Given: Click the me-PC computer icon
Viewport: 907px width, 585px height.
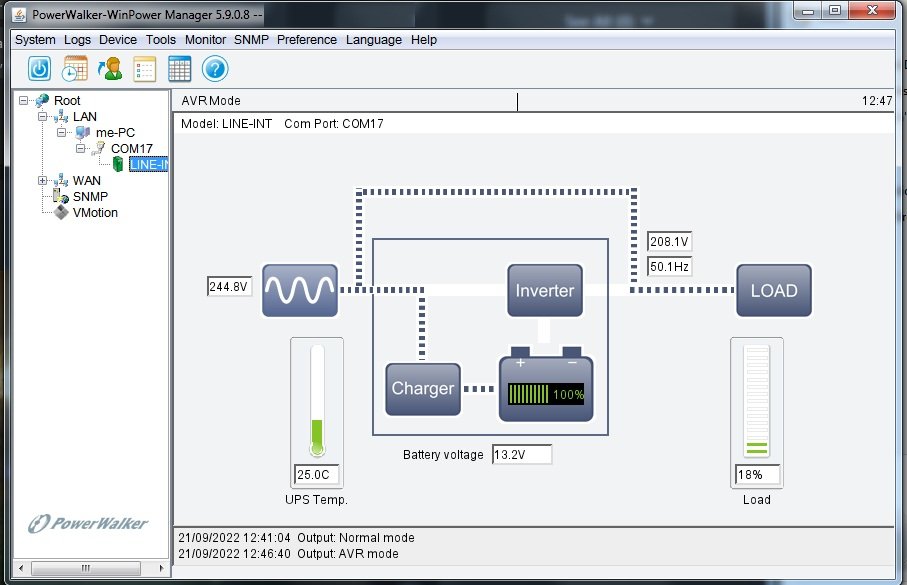Looking at the screenshot, I should tap(83, 133).
